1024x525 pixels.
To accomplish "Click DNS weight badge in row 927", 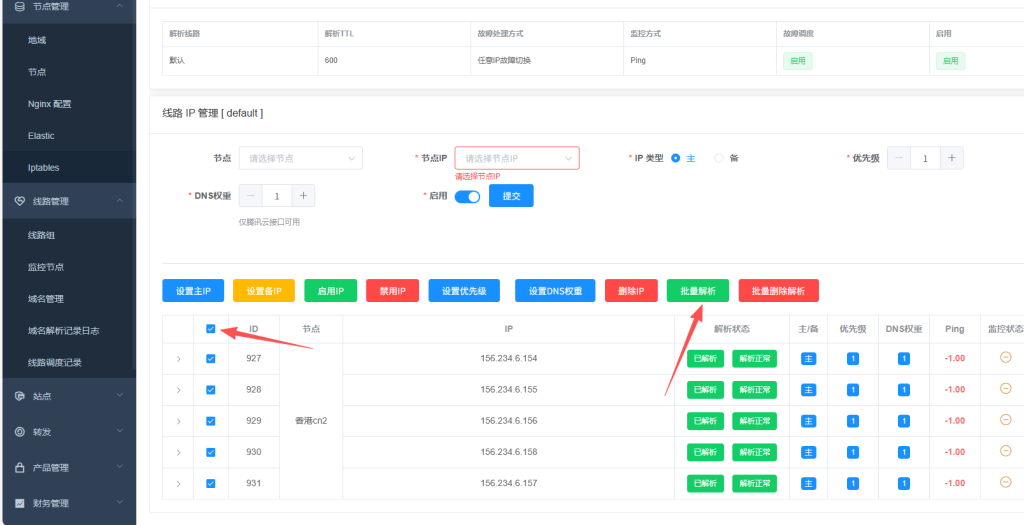I will pyautogui.click(x=904, y=358).
